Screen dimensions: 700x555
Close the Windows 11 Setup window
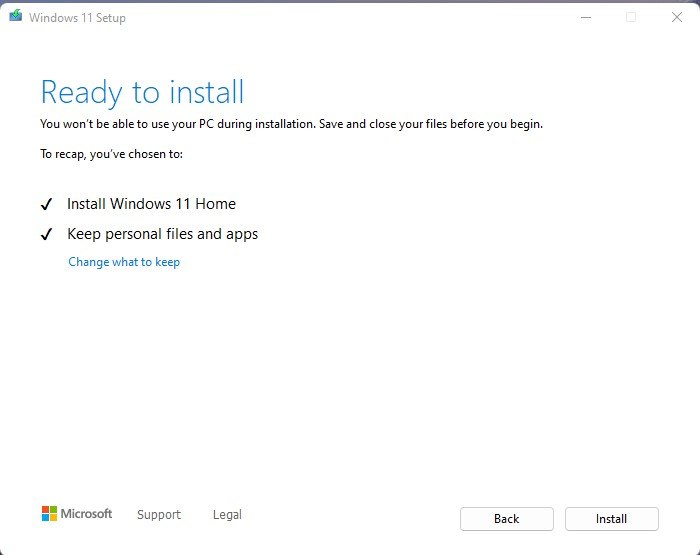pos(677,17)
